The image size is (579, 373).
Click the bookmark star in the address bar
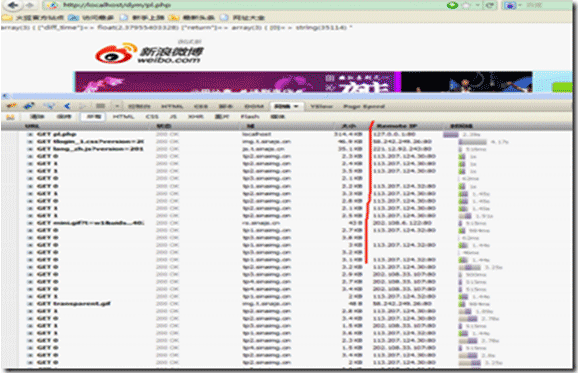tap(468, 5)
